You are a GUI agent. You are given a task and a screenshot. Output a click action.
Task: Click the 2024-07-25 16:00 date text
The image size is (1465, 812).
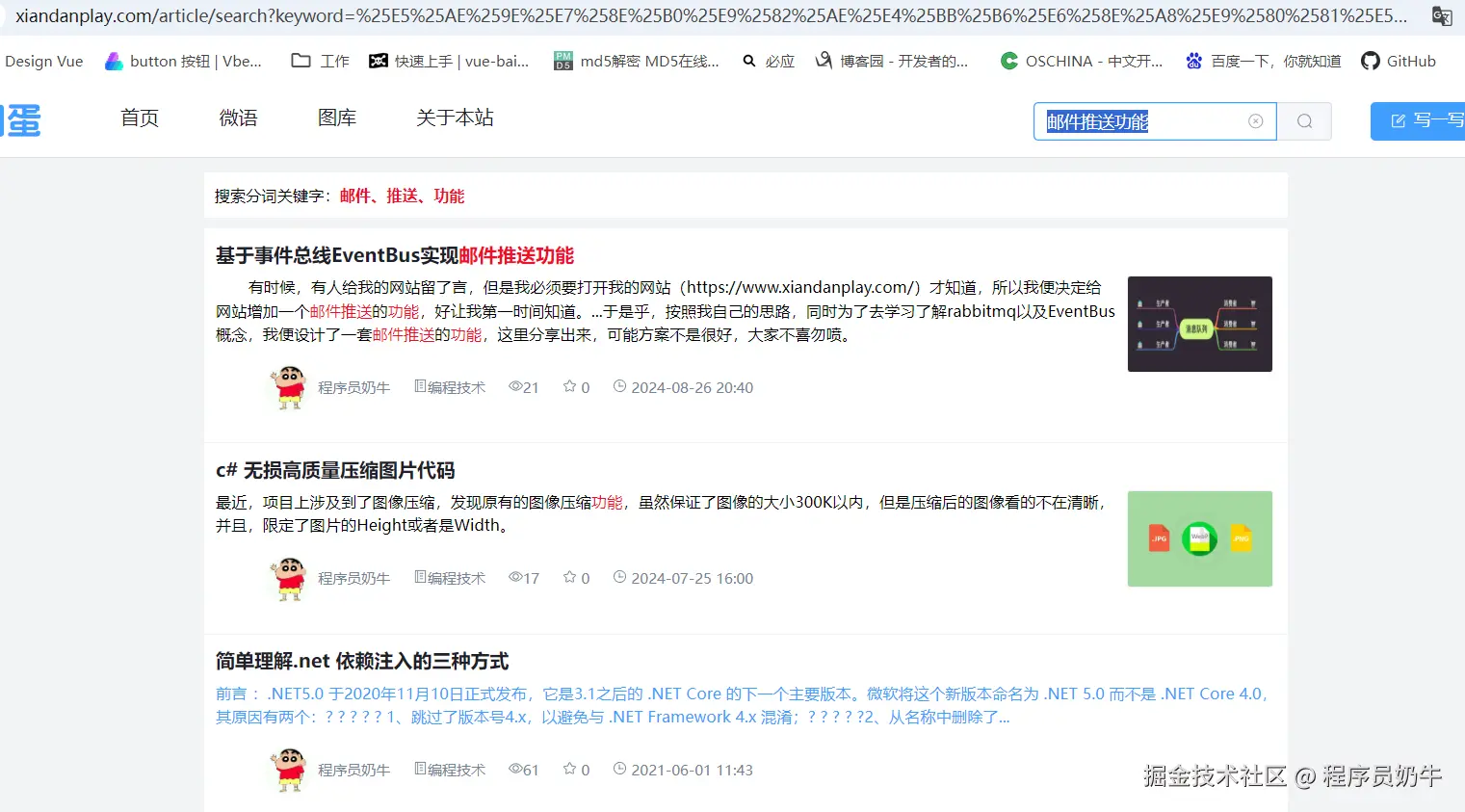(693, 579)
